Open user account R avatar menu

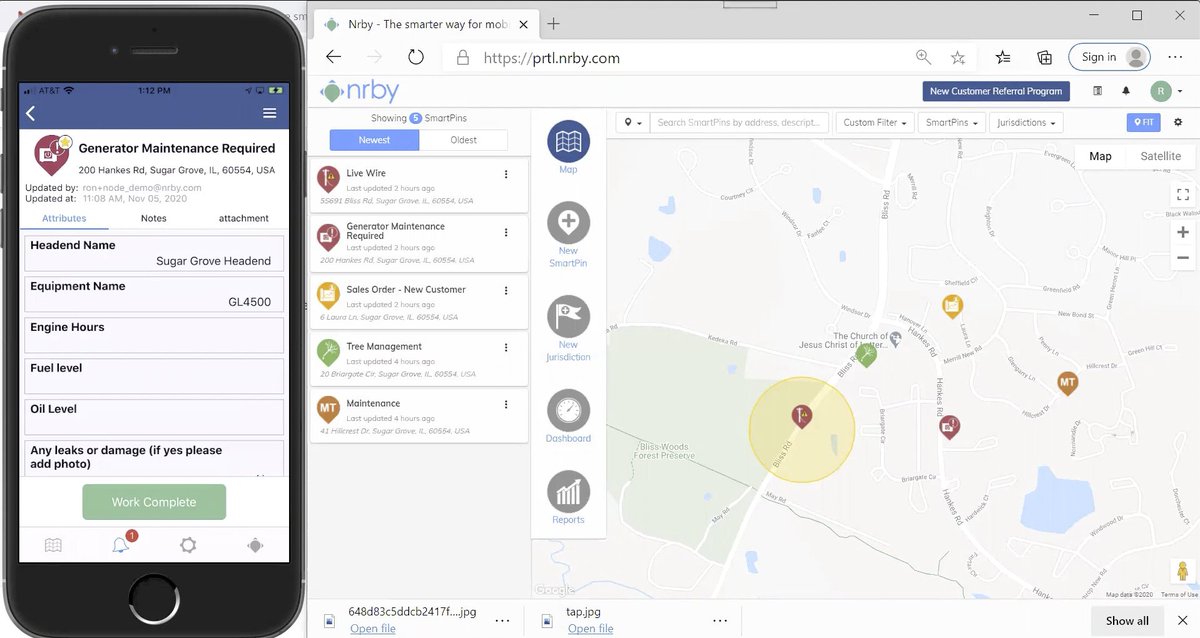pyautogui.click(x=1166, y=91)
